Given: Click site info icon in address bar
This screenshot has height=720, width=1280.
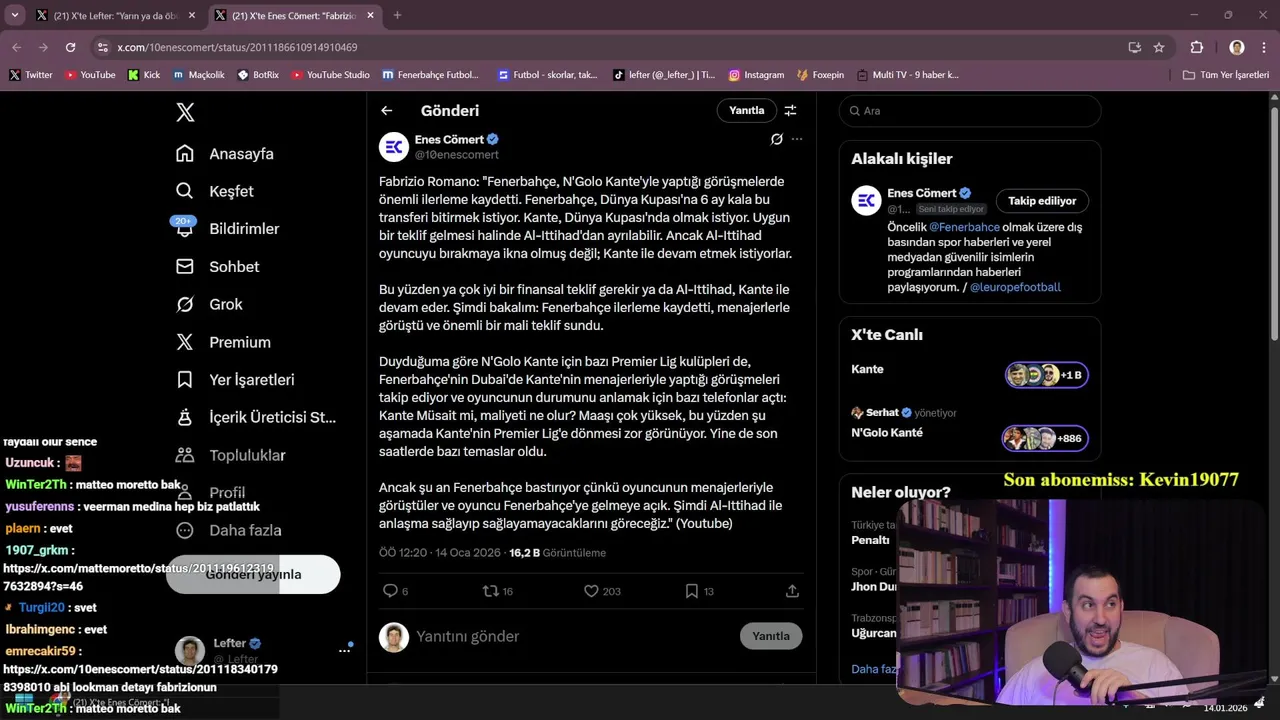Looking at the screenshot, I should pyautogui.click(x=102, y=47).
